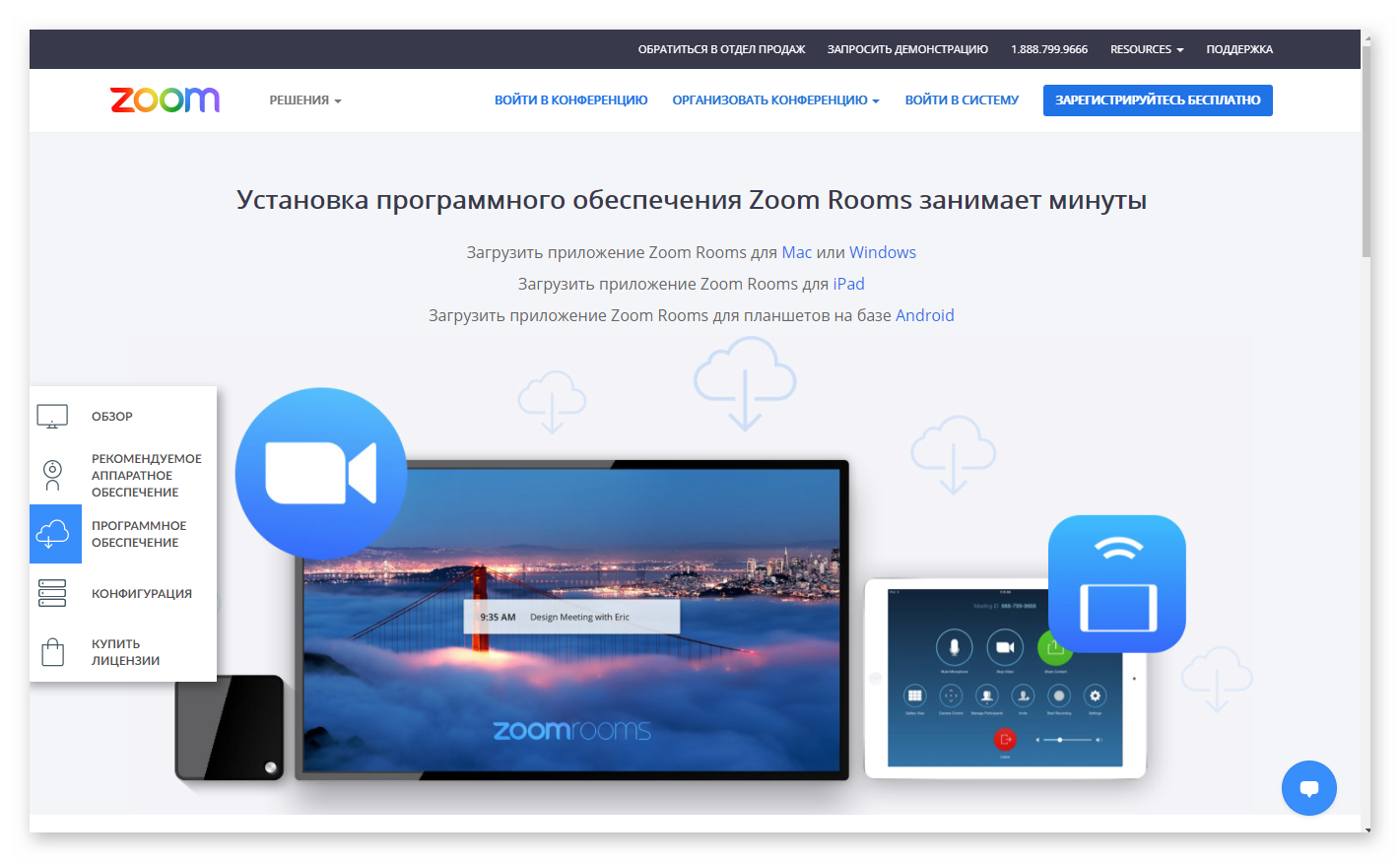1400x862 pixels.
Task: Click the iPad download link
Action: coord(848,284)
